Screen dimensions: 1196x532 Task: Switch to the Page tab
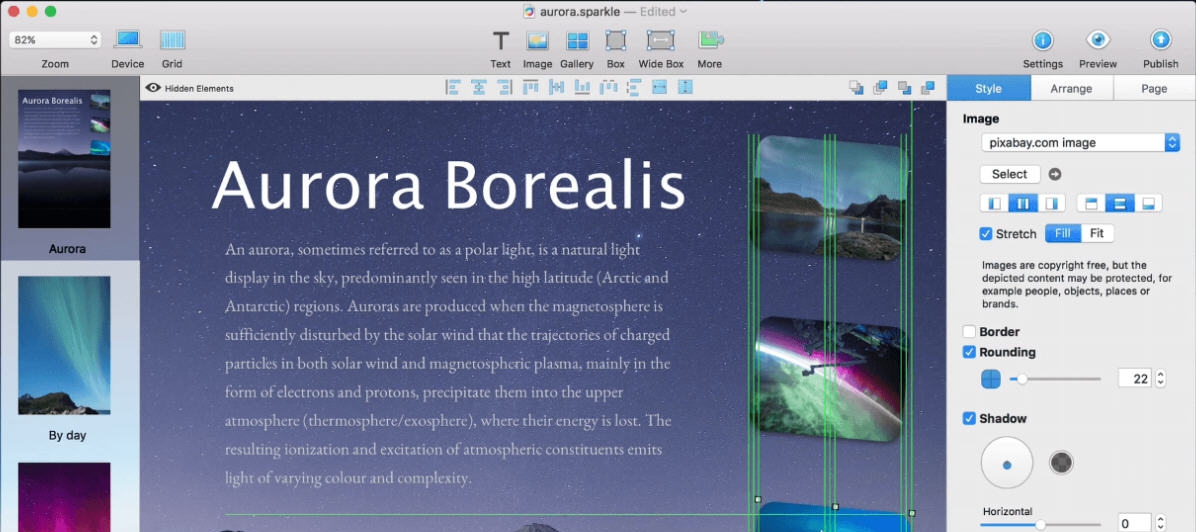[x=1154, y=88]
